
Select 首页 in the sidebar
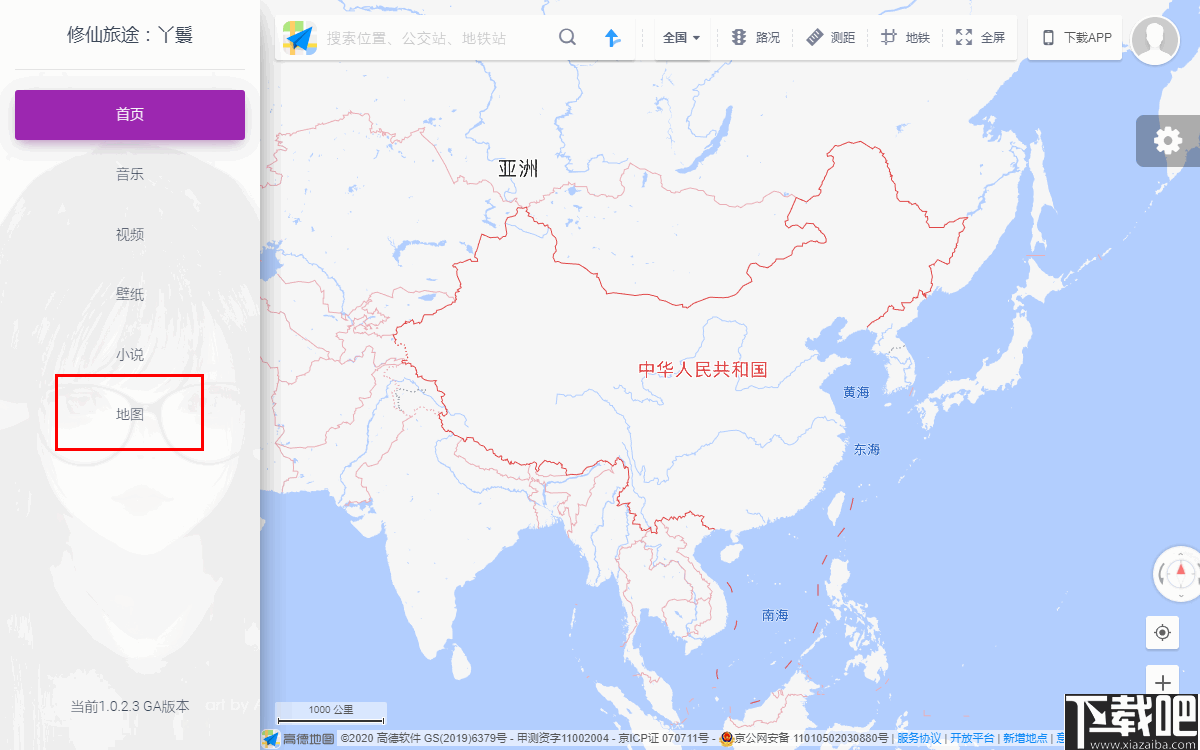[x=130, y=114]
